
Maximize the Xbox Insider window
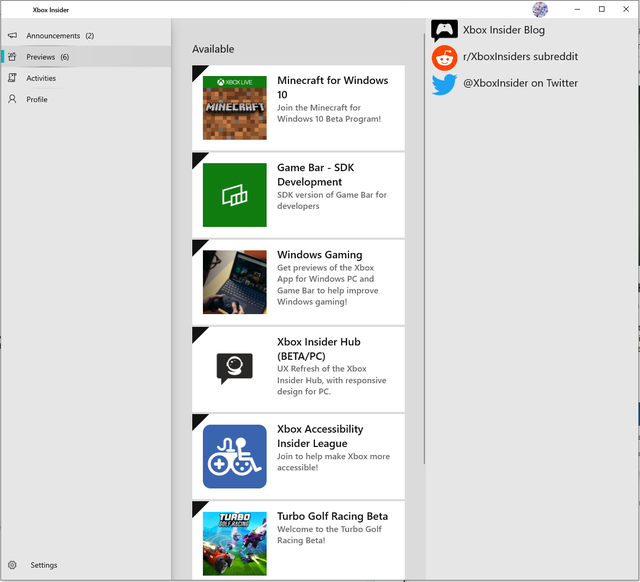coord(602,9)
